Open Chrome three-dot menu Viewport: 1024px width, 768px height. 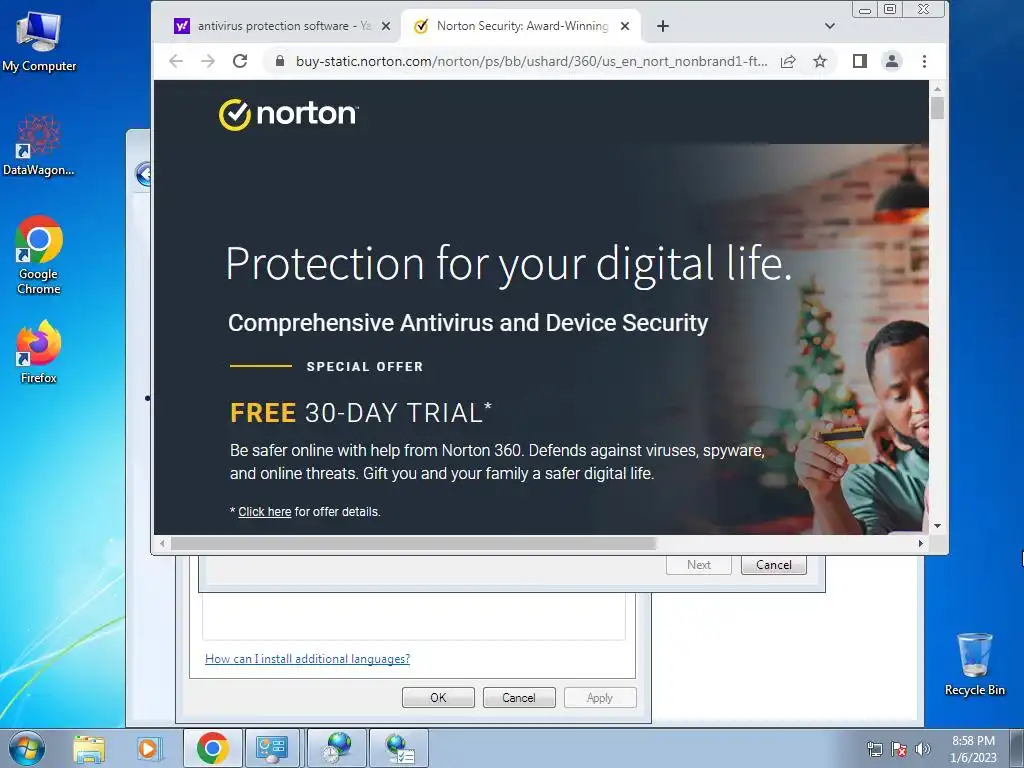(x=924, y=61)
